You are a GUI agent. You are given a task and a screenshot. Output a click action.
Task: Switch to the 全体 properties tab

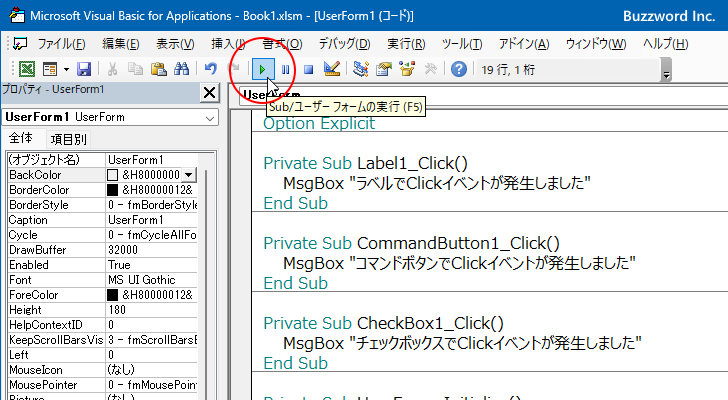20,138
